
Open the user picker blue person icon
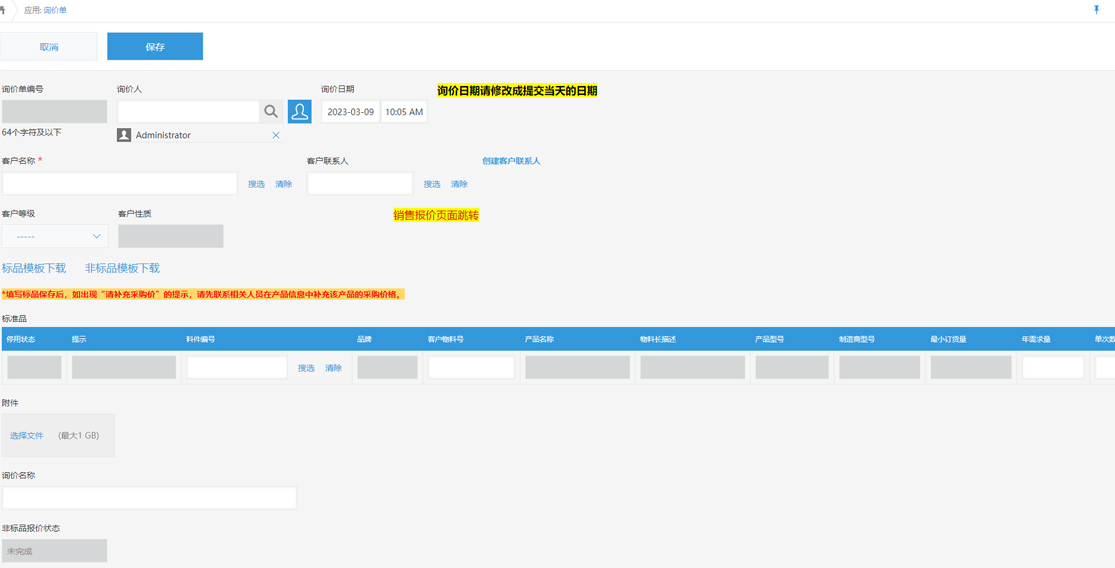(299, 112)
